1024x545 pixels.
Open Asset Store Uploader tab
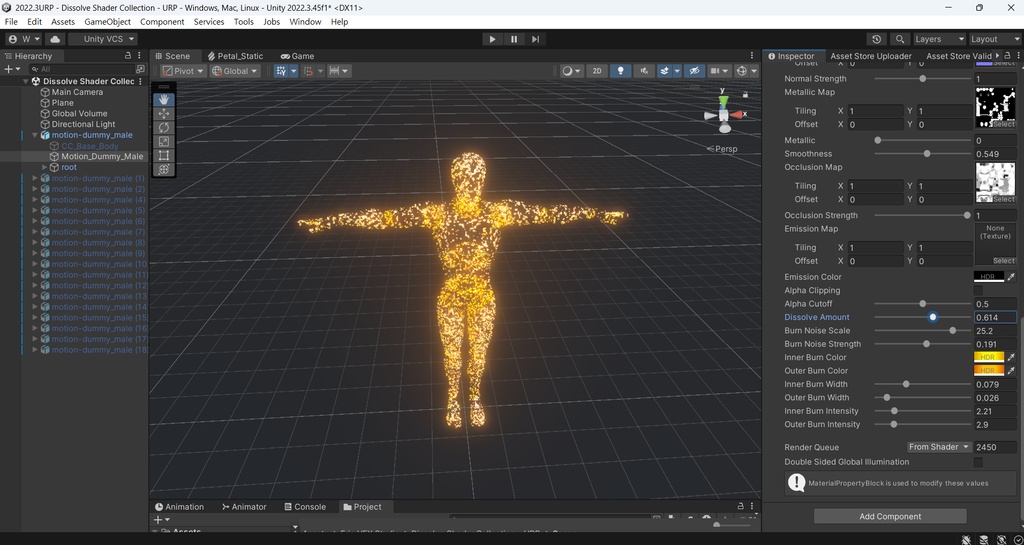point(871,56)
